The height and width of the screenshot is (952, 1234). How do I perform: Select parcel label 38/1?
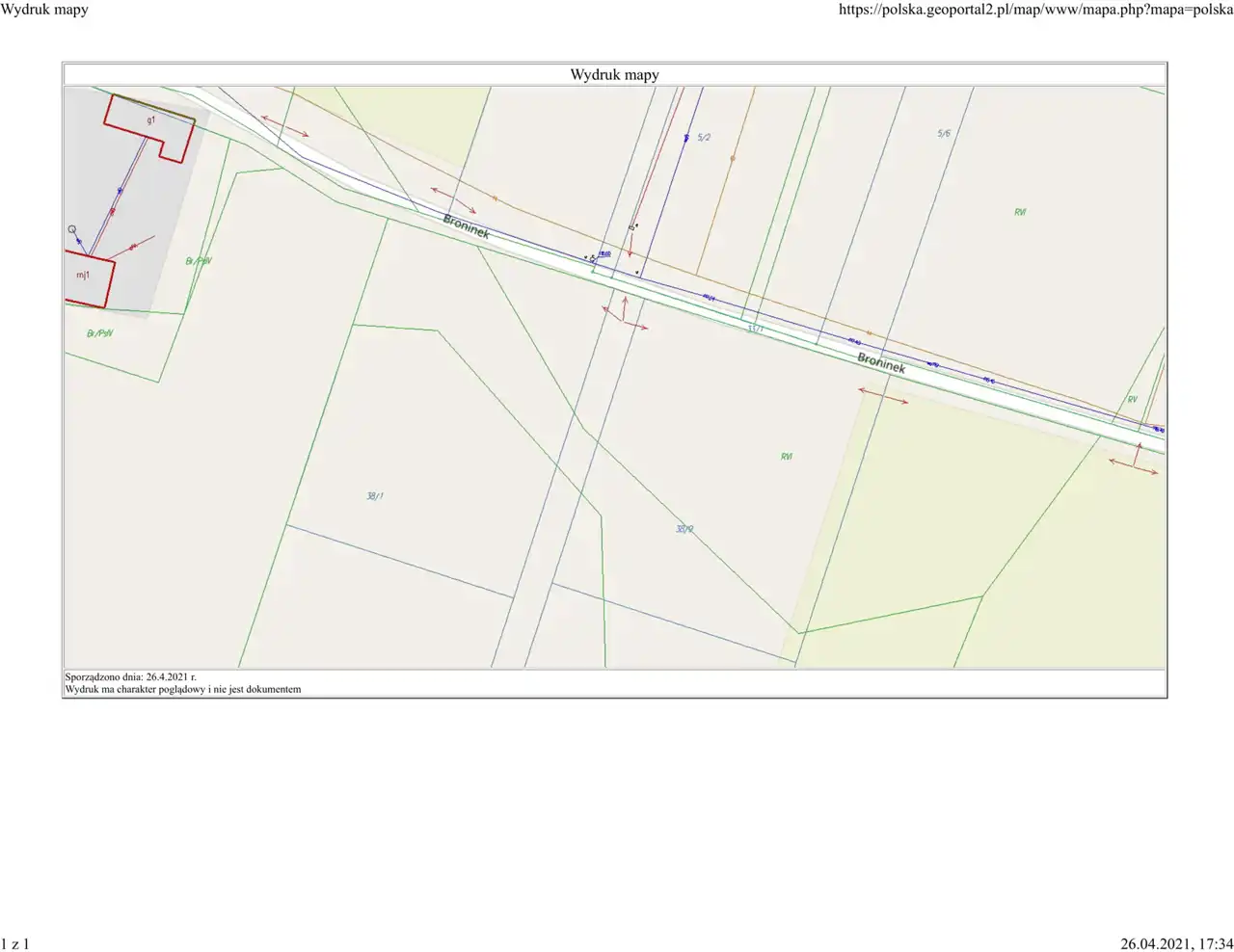(374, 496)
